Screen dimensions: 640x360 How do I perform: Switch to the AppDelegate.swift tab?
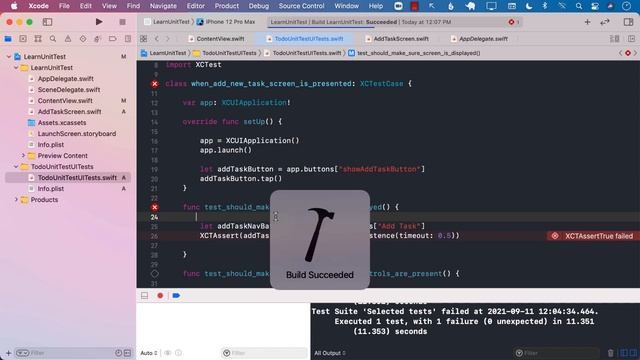[479, 39]
